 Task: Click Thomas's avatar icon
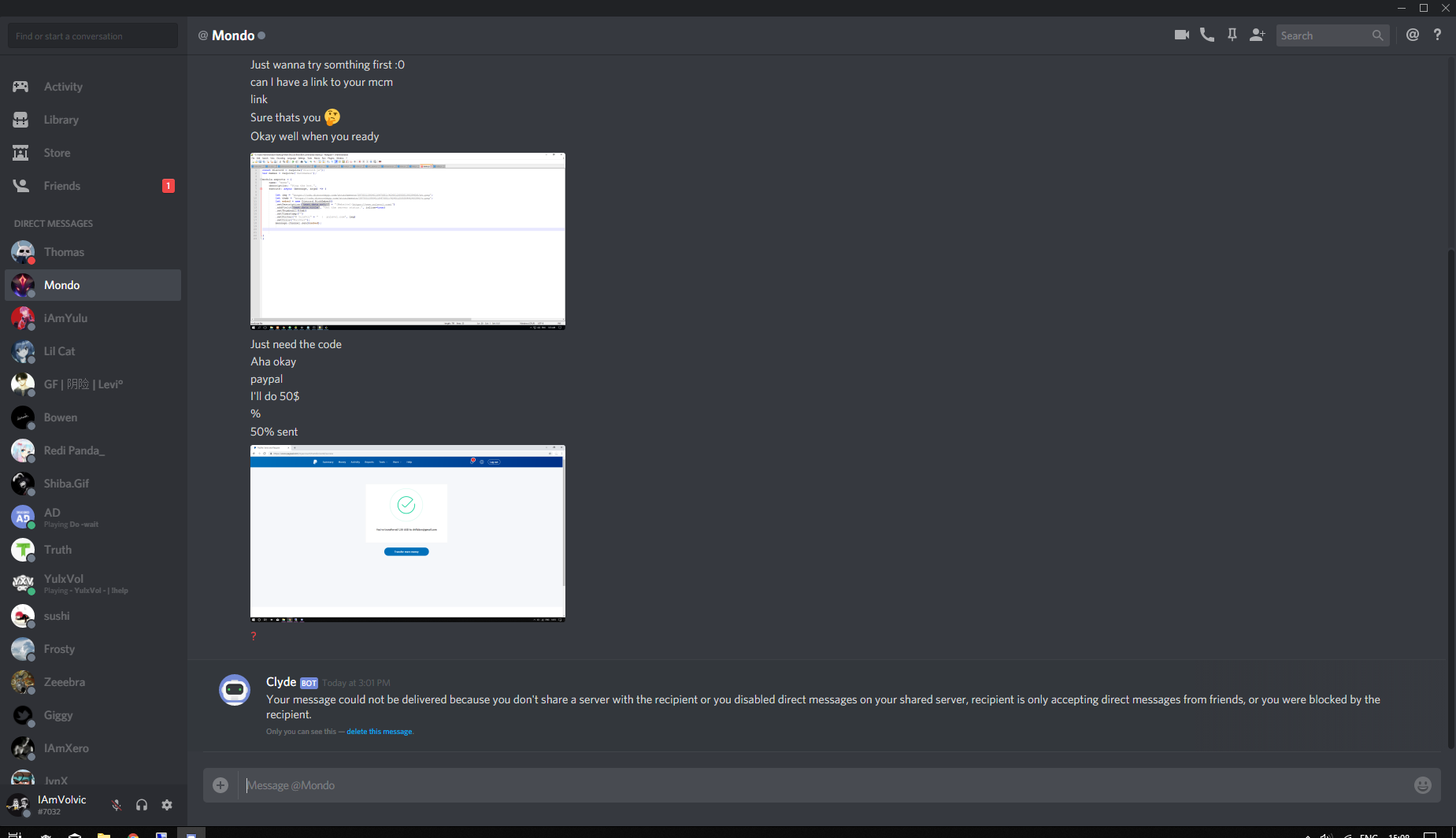click(23, 252)
